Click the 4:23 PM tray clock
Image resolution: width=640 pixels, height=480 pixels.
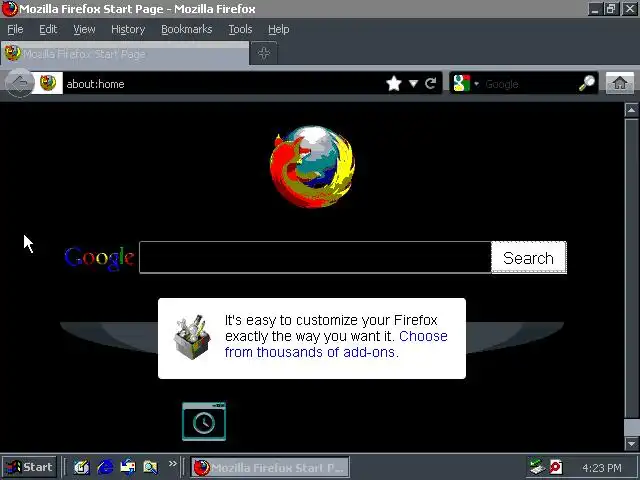click(602, 468)
